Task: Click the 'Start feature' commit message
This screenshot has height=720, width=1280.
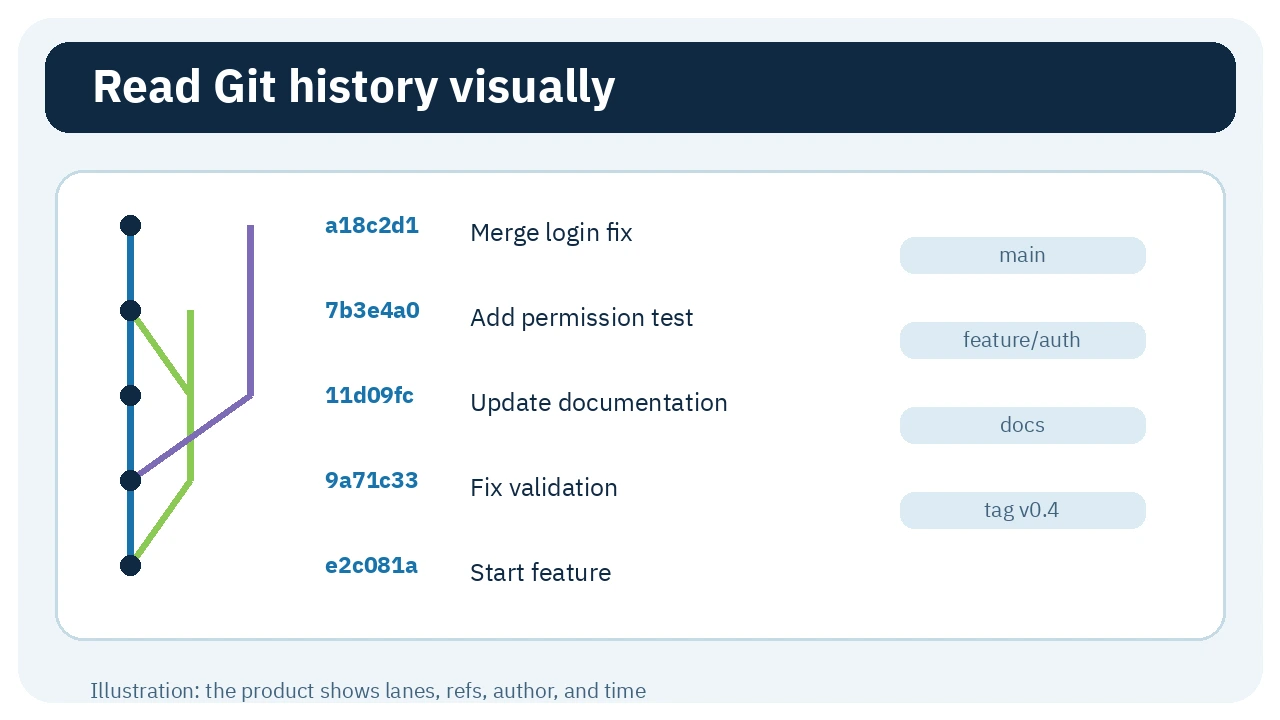Action: coord(540,573)
